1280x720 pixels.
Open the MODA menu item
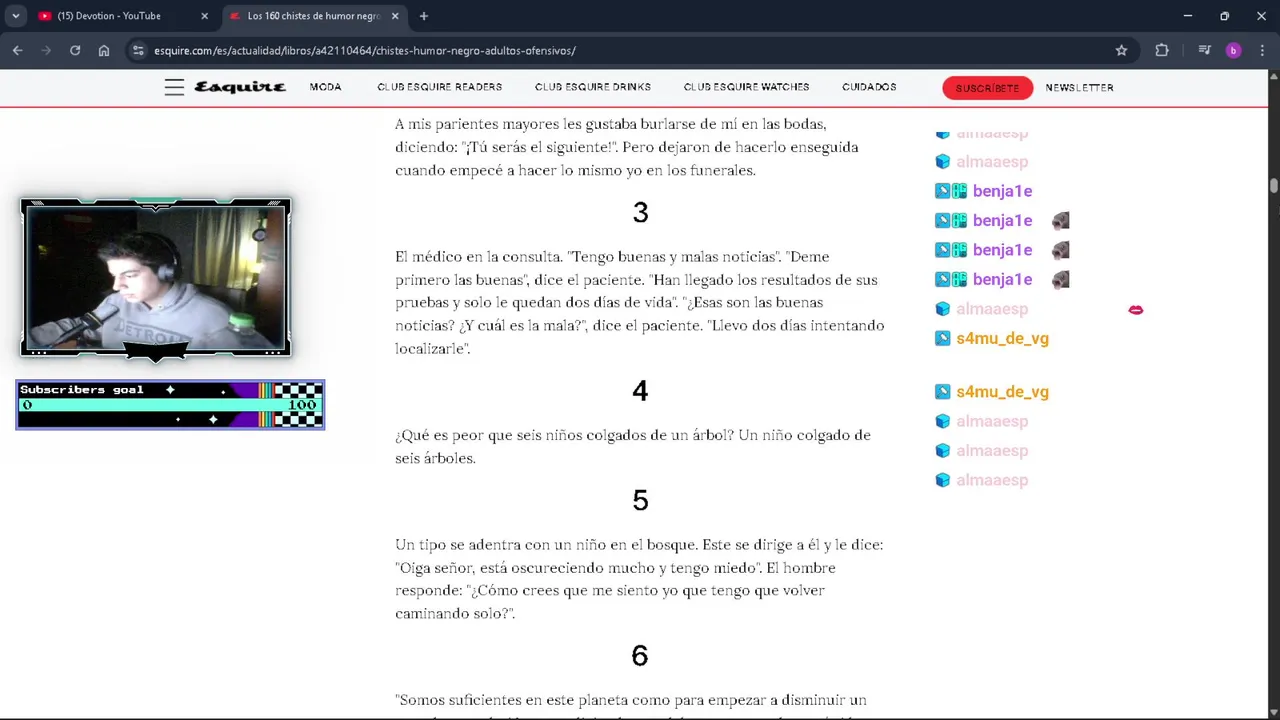326,87
